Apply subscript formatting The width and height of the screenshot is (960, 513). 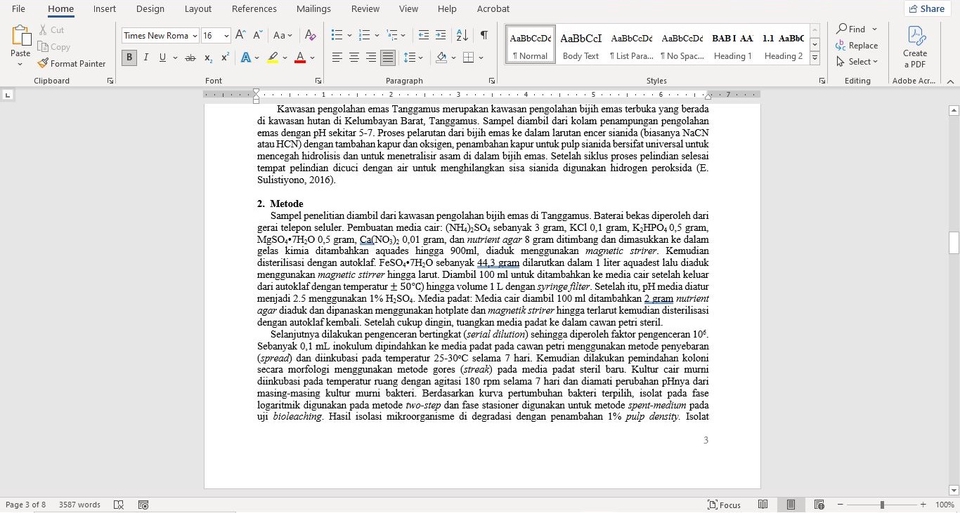208,58
